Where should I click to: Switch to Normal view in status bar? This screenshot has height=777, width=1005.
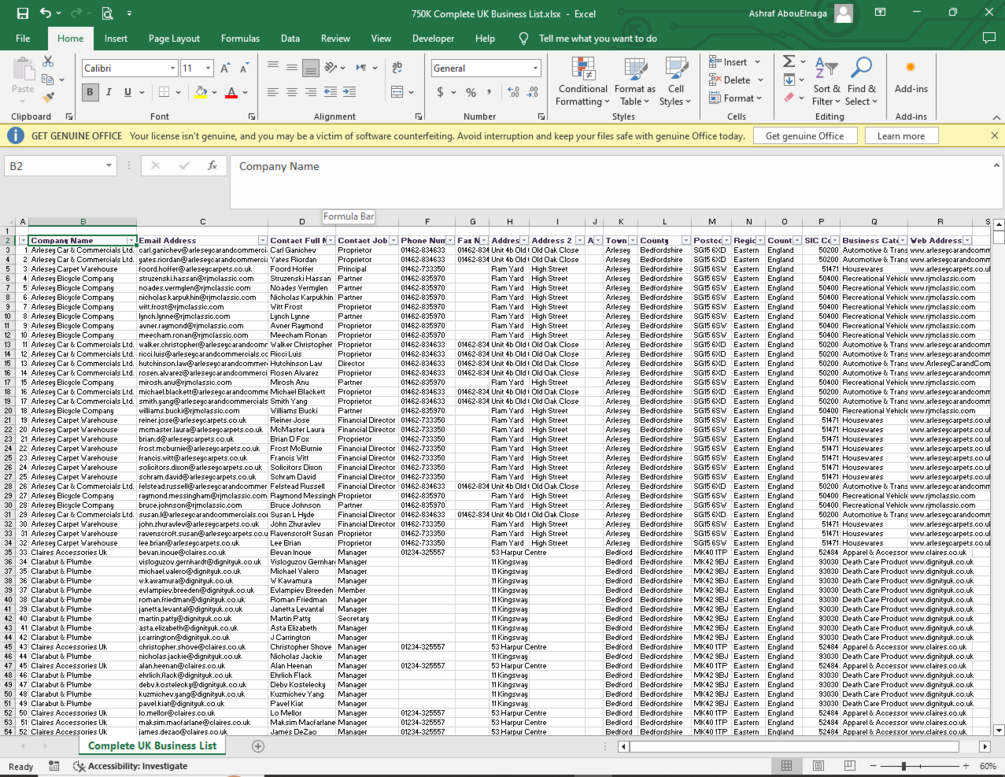[x=786, y=766]
